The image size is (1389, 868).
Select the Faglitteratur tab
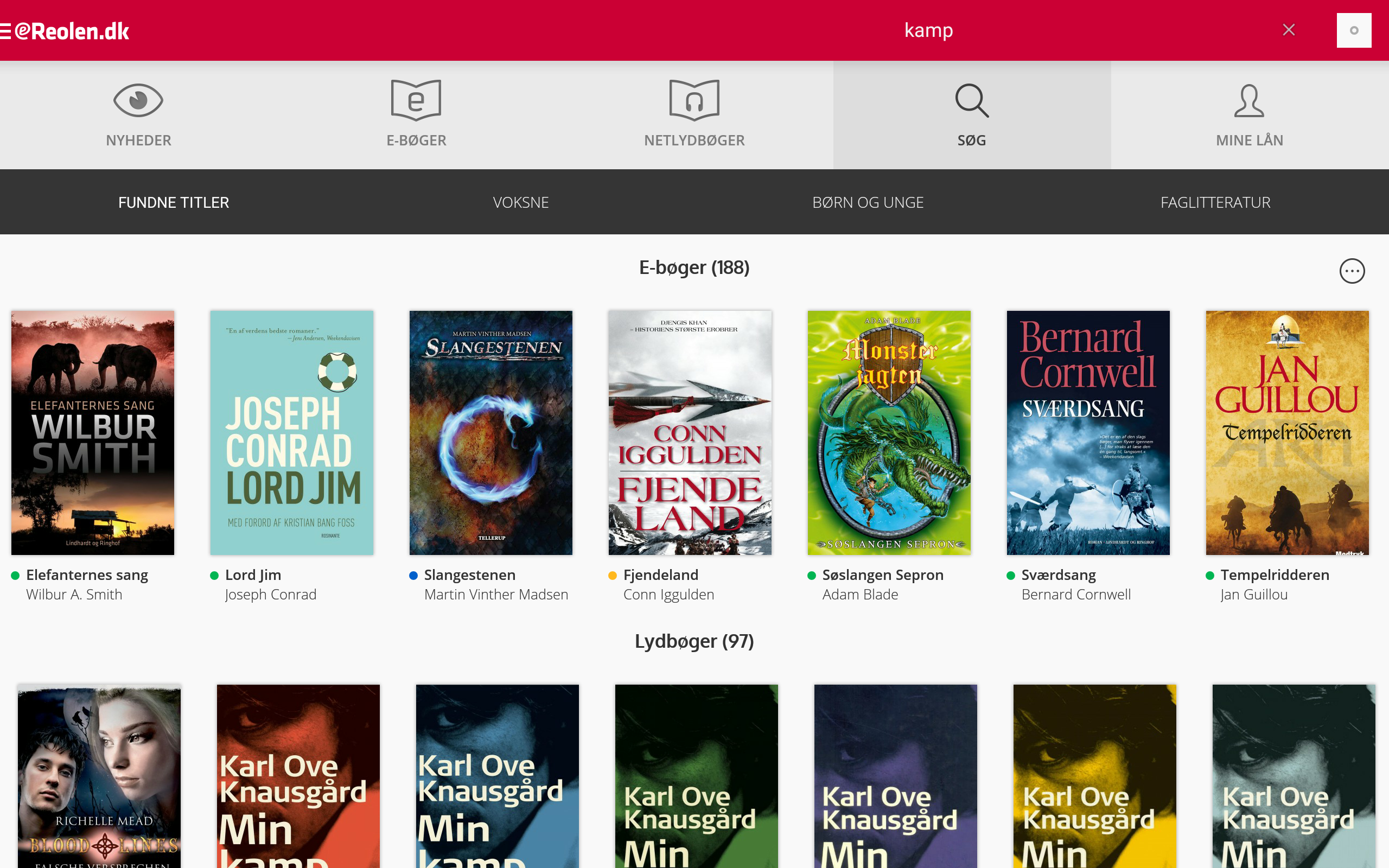[1215, 202]
